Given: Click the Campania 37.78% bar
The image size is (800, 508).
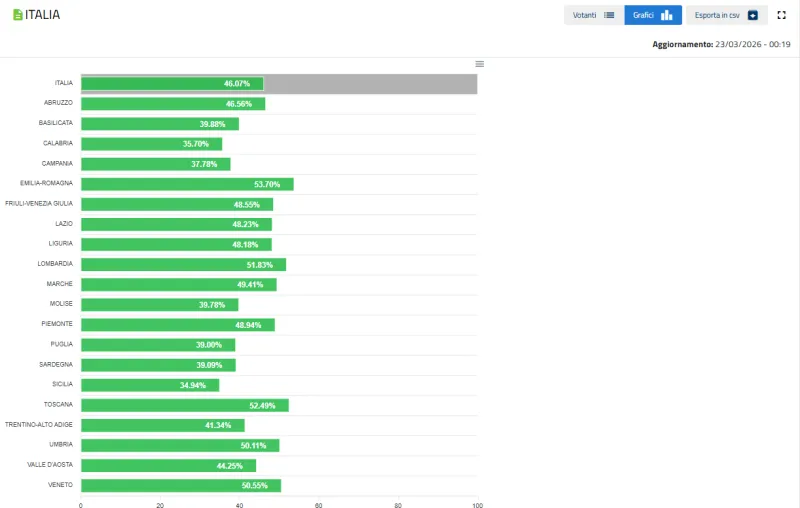Looking at the screenshot, I should [x=155, y=164].
